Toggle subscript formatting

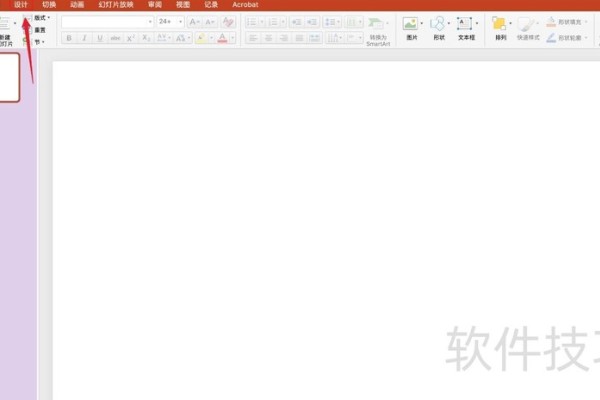pyautogui.click(x=146, y=38)
